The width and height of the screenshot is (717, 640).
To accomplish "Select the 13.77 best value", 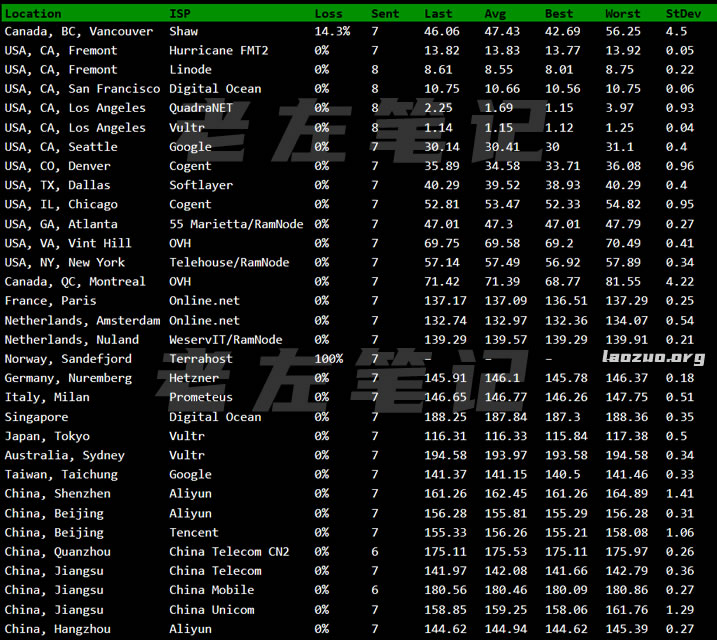I will pos(562,51).
